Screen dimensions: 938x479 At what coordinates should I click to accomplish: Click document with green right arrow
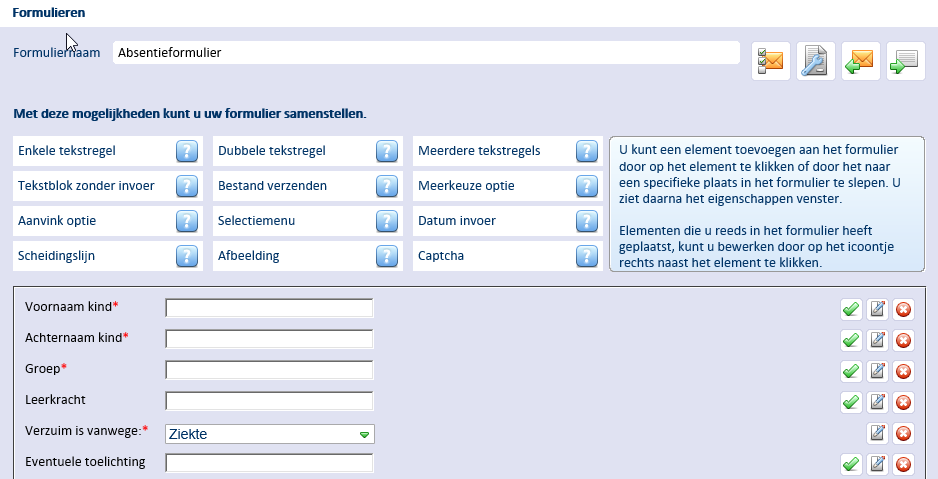pos(906,61)
